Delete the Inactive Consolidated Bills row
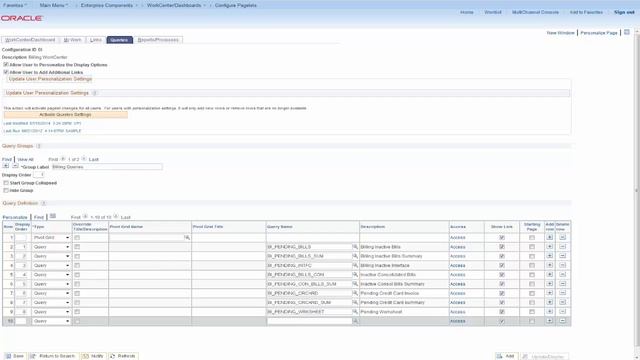The image size is (640, 360). 562,274
